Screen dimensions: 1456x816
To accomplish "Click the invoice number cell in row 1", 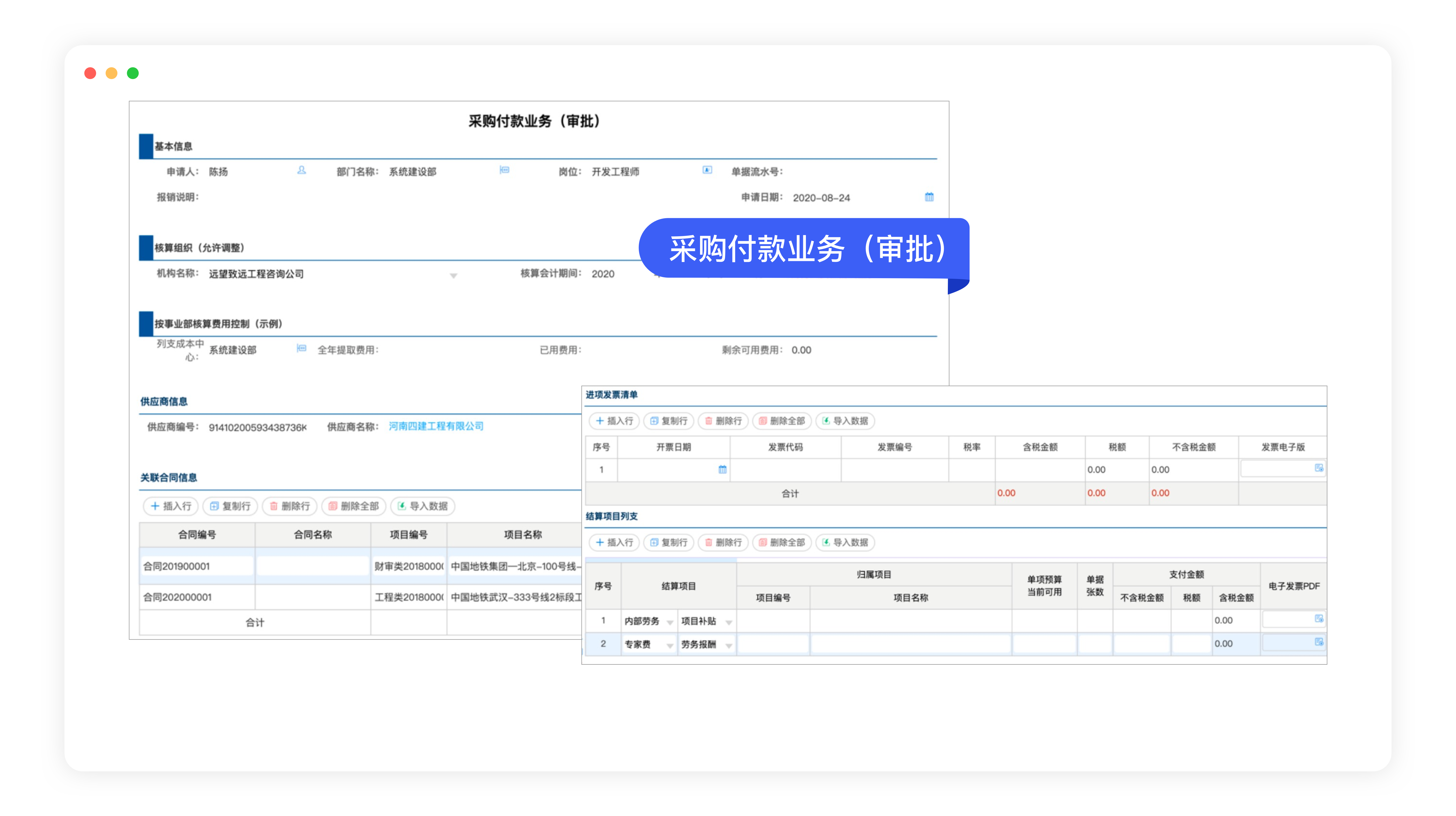I will click(x=894, y=470).
